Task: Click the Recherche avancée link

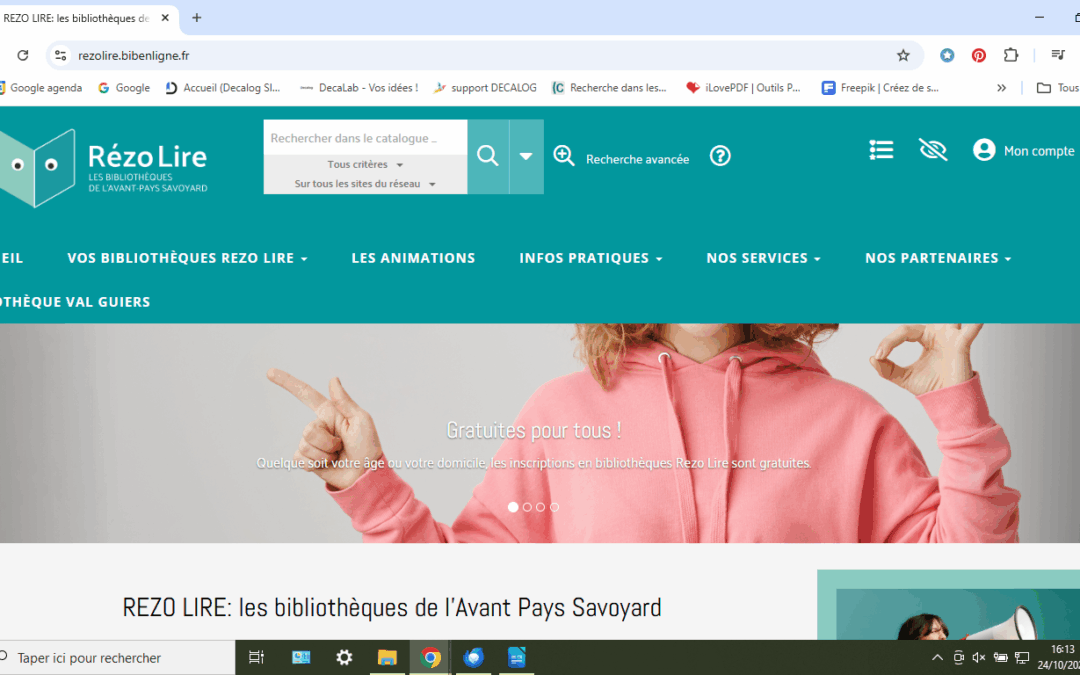Action: point(636,158)
